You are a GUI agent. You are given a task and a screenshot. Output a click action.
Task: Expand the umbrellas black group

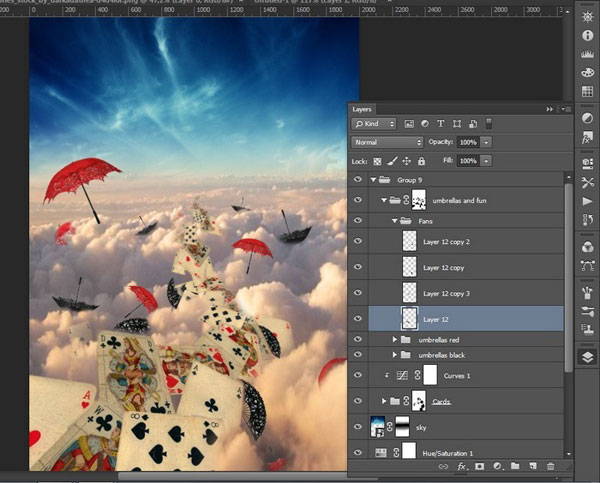click(395, 355)
